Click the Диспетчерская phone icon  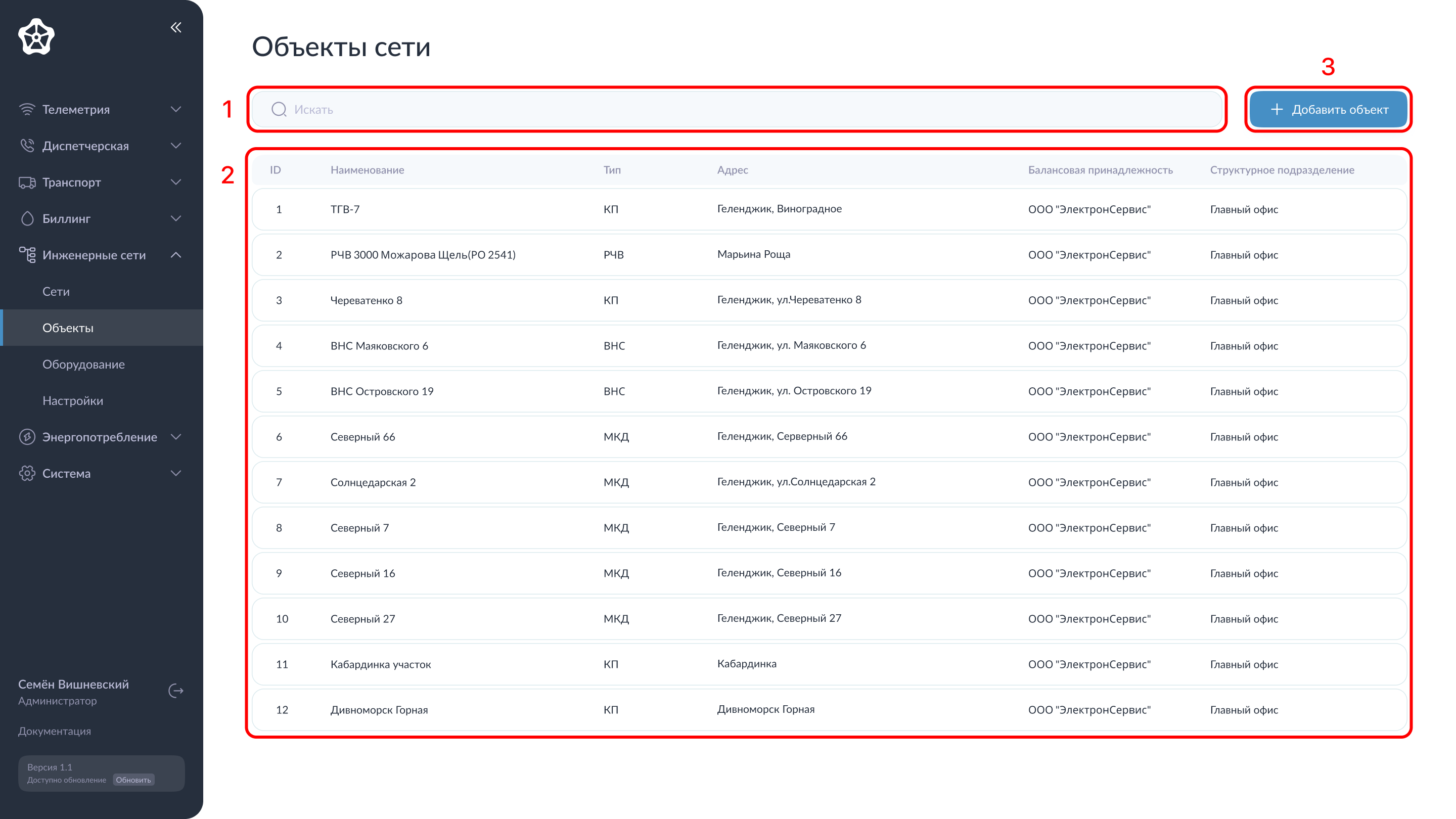click(x=28, y=145)
